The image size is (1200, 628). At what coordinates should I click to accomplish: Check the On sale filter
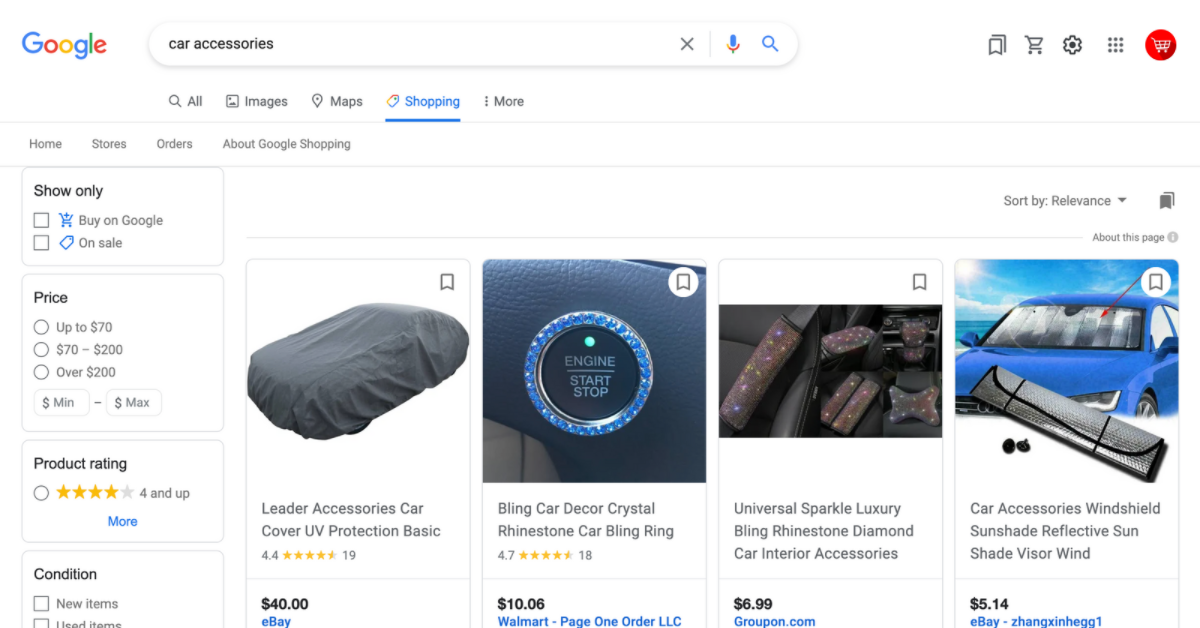[41, 243]
